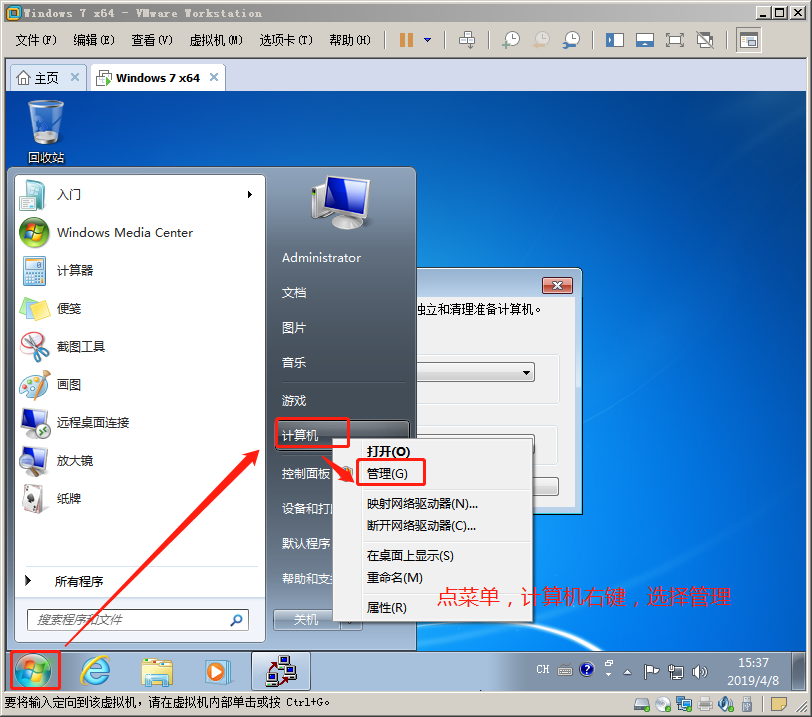Click the Send Ctrl+Alt+Del toolbar icon
The height and width of the screenshot is (717, 812).
click(467, 40)
